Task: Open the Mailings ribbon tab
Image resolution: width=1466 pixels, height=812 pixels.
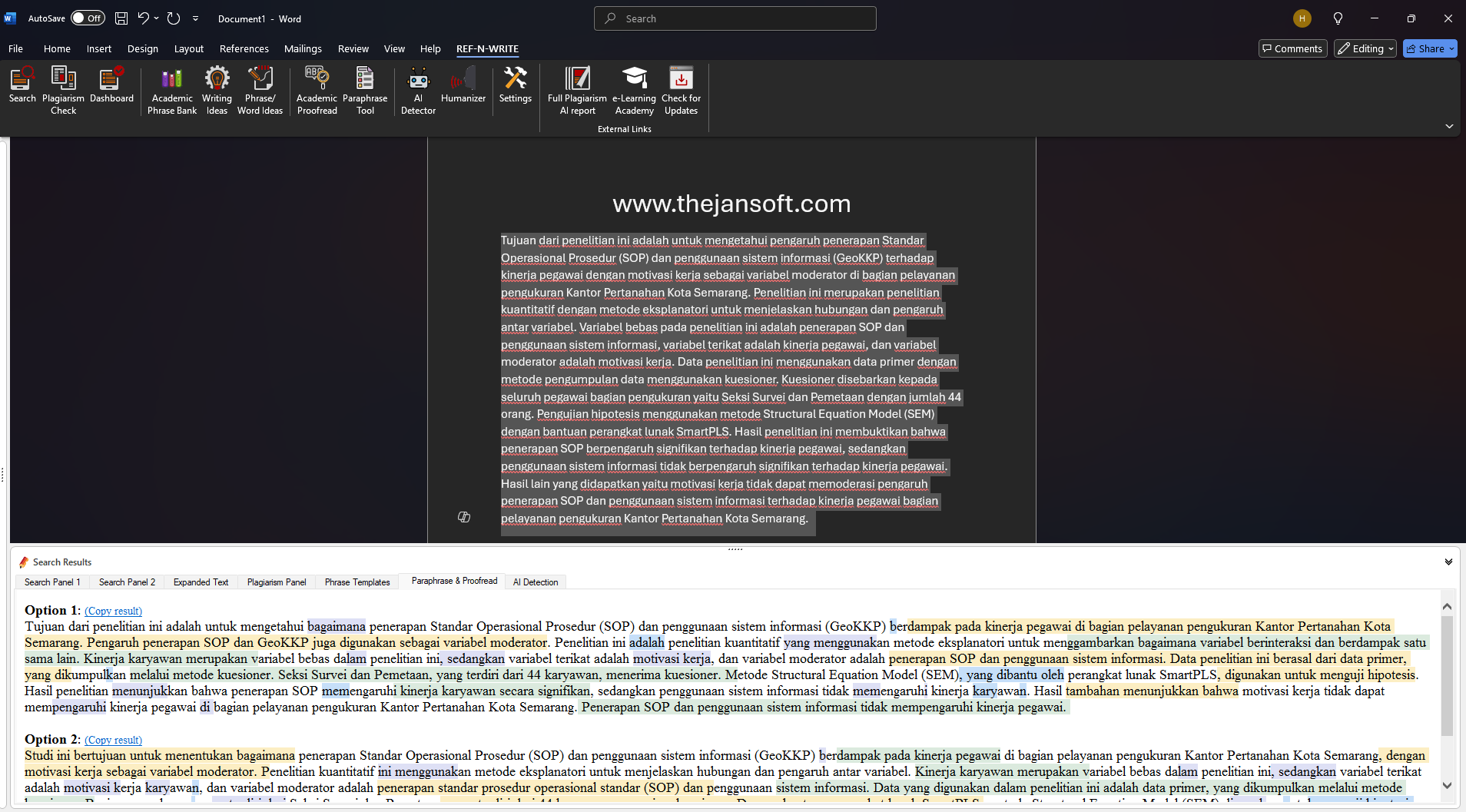Action: 303,48
